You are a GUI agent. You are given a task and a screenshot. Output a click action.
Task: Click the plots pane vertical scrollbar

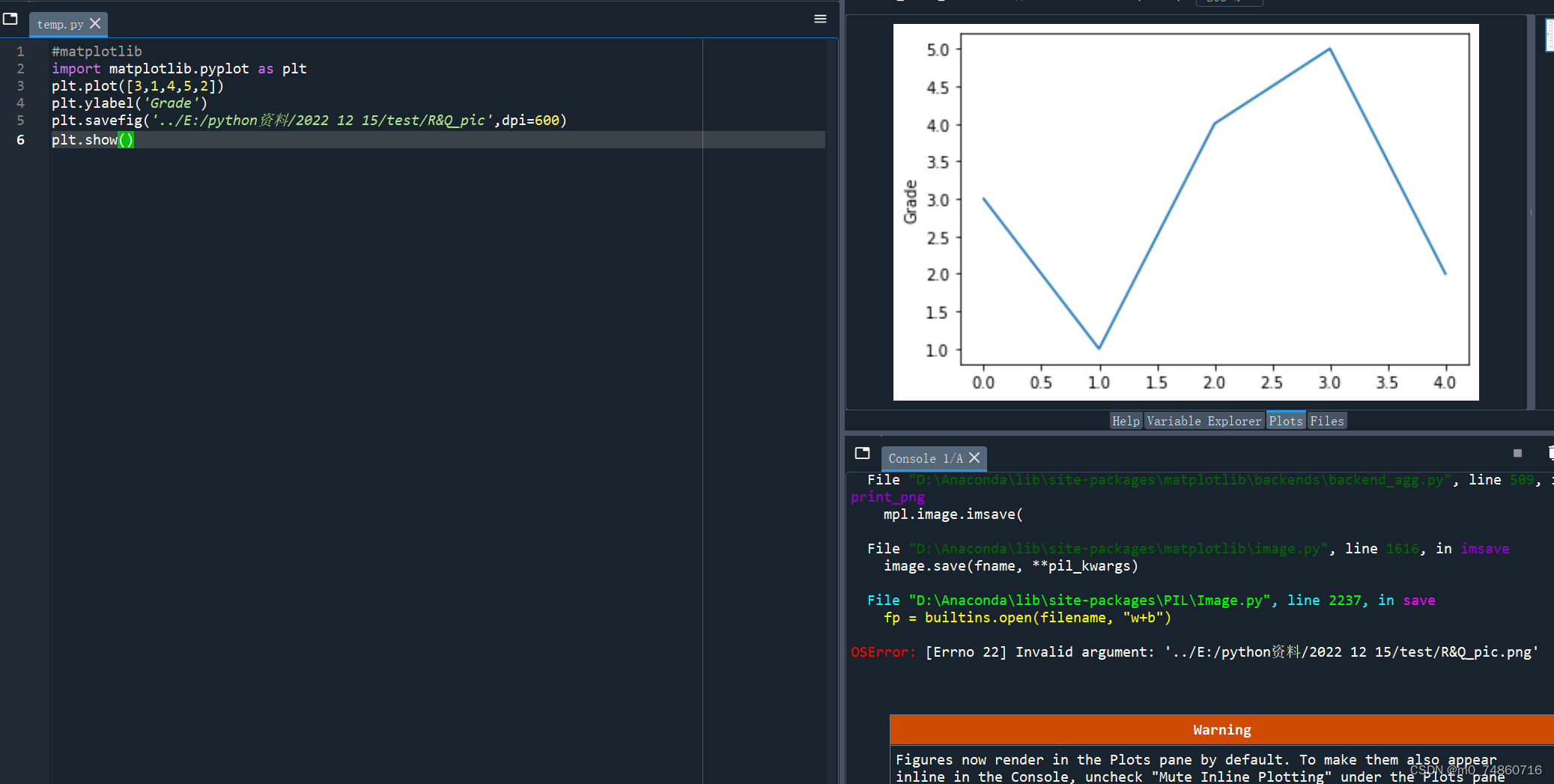pyautogui.click(x=1531, y=212)
